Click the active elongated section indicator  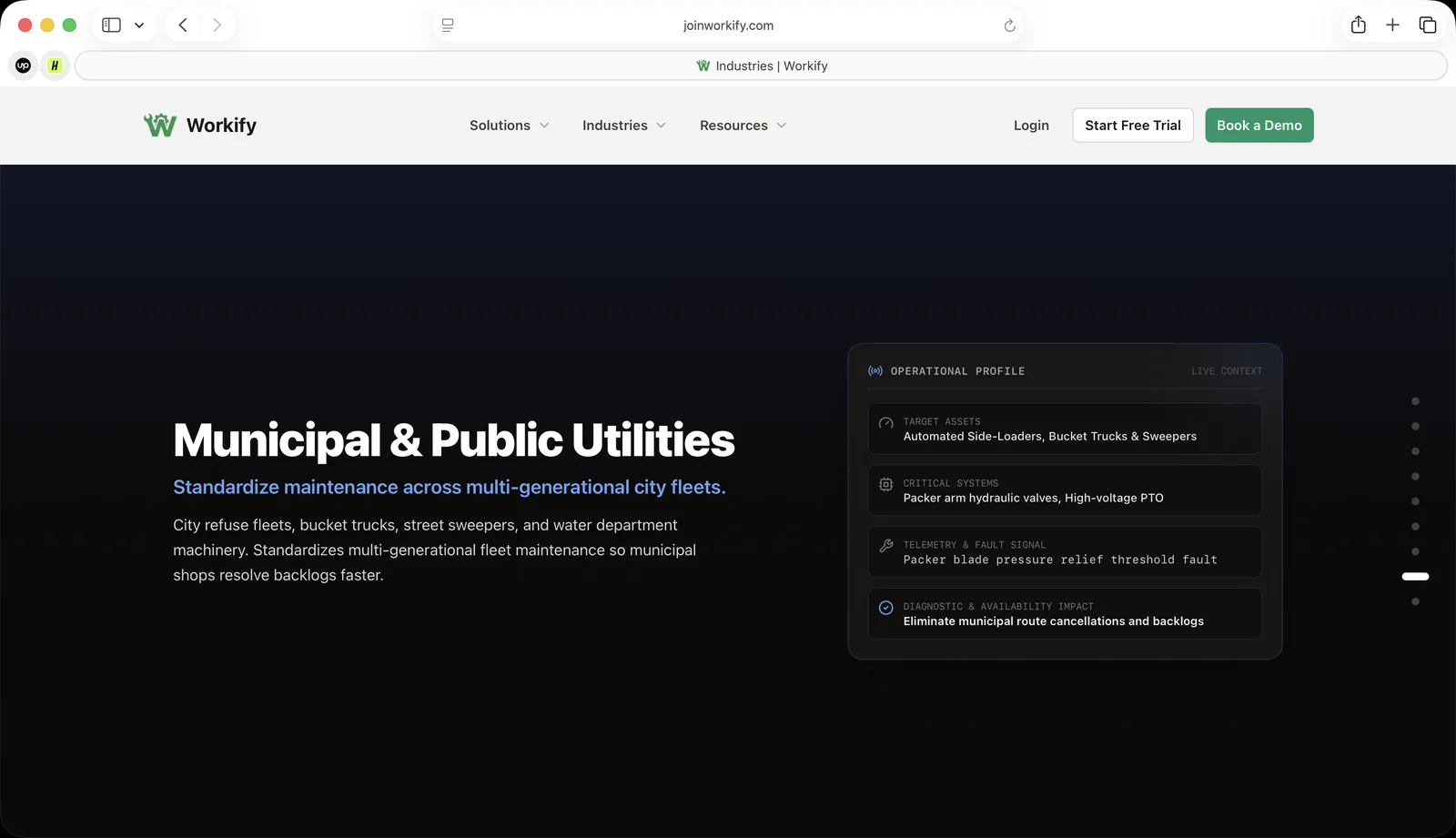point(1415,576)
